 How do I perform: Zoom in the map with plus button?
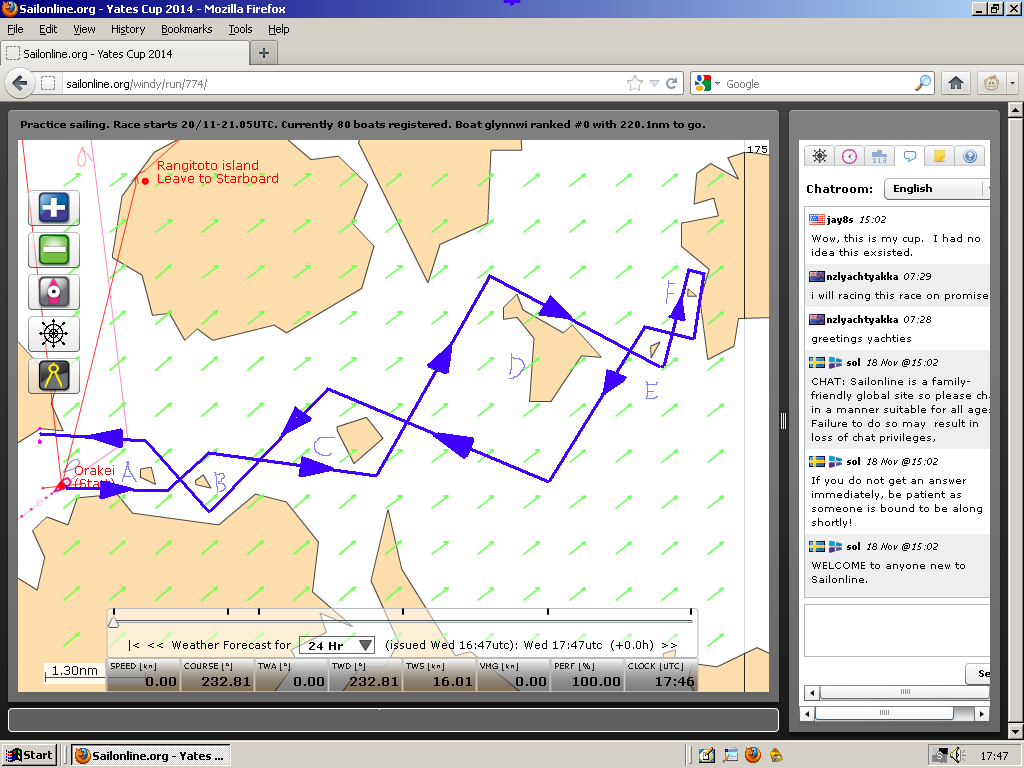pyautogui.click(x=54, y=208)
